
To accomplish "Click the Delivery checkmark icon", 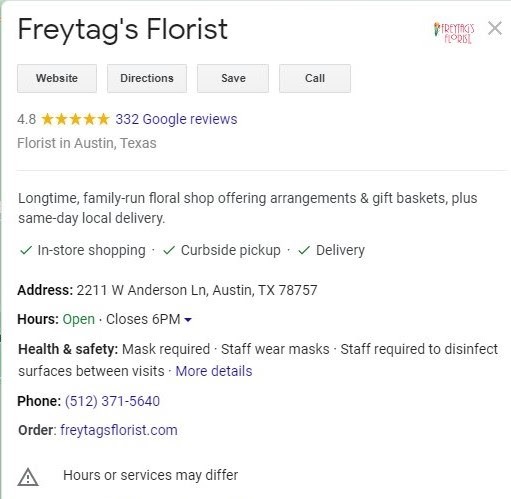I will [x=304, y=250].
